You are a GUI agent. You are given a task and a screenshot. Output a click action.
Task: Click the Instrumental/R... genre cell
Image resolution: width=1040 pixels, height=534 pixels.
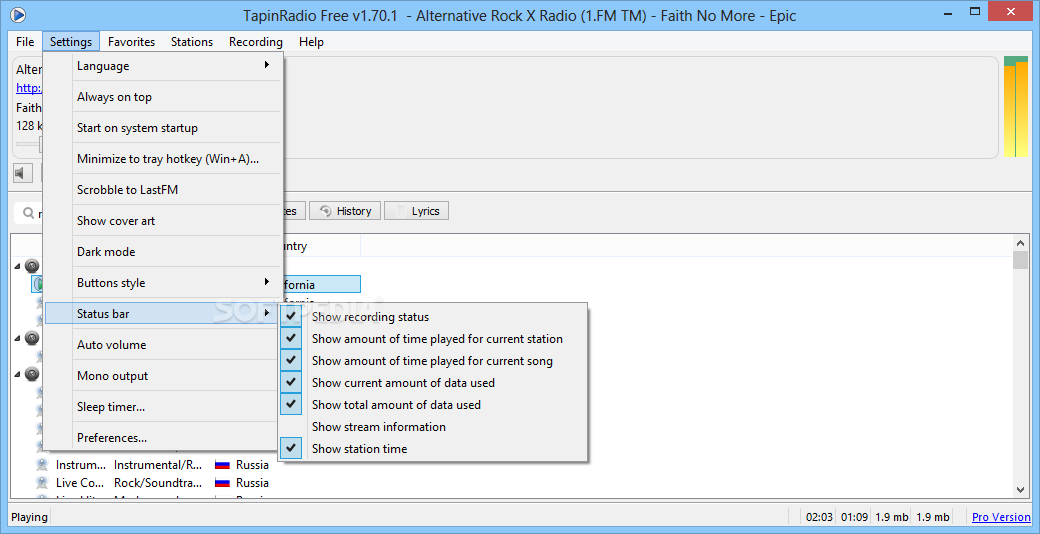(x=158, y=464)
